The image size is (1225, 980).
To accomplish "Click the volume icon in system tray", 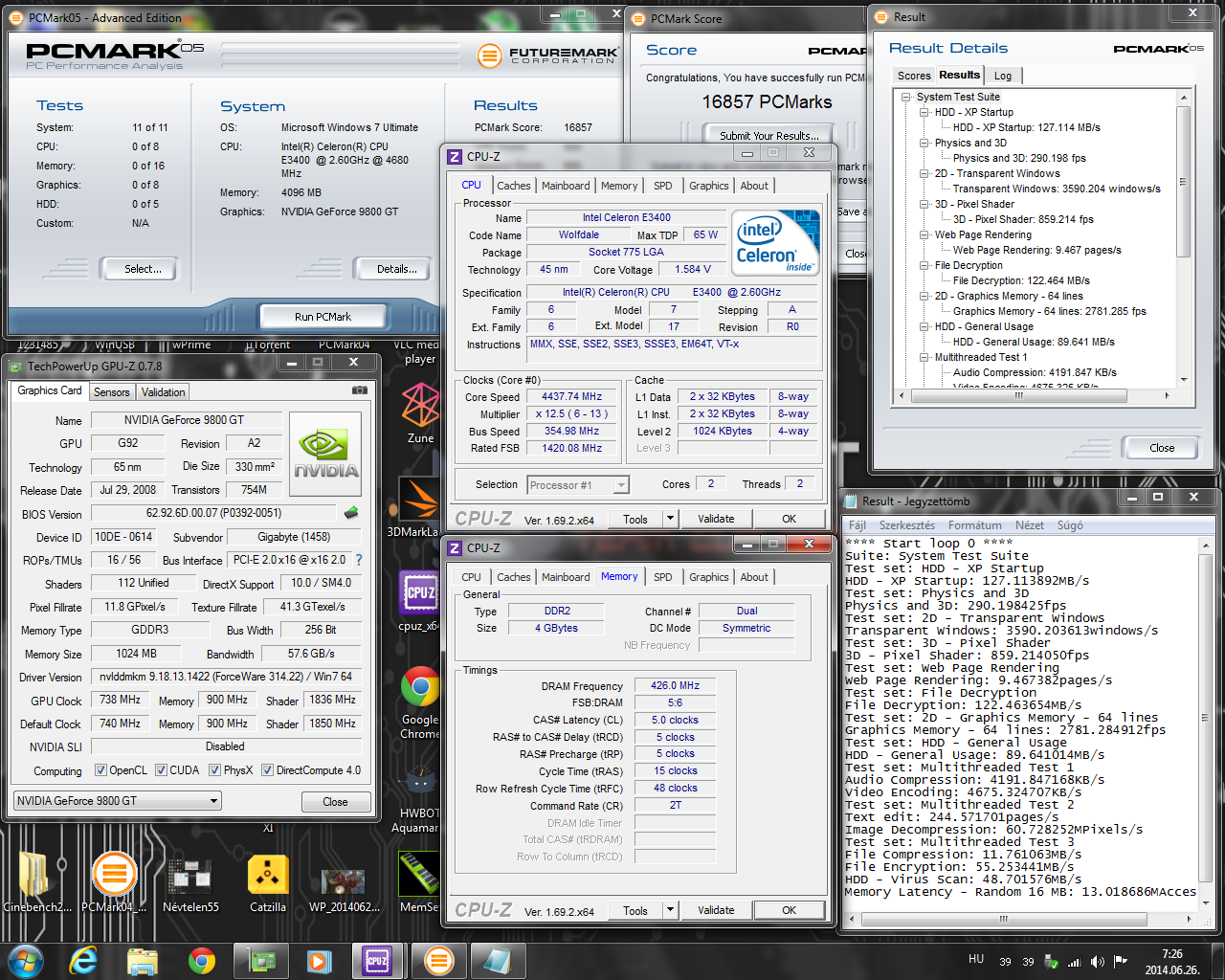I will point(1097,962).
